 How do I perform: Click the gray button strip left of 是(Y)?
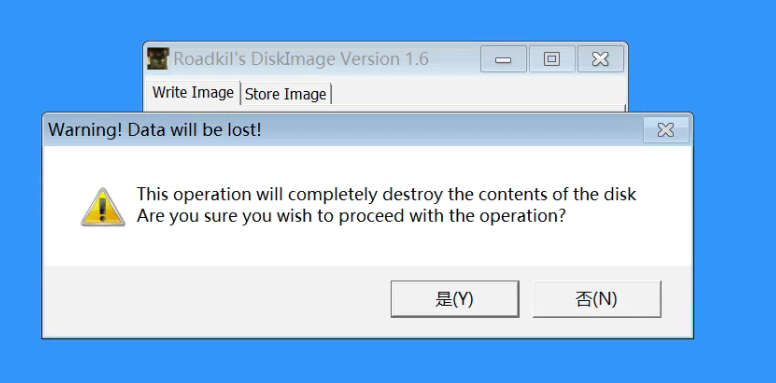pyautogui.click(x=216, y=300)
